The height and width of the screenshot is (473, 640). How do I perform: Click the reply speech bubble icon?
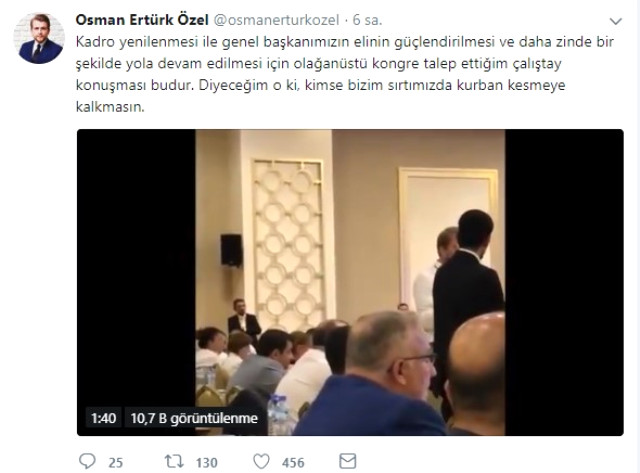point(87,461)
